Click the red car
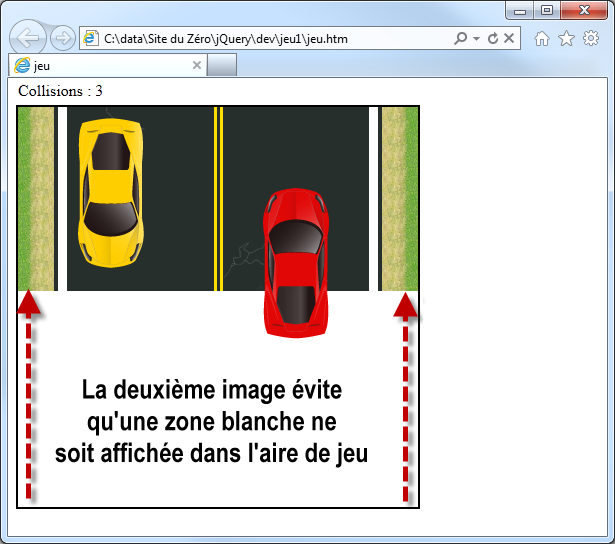 point(296,263)
